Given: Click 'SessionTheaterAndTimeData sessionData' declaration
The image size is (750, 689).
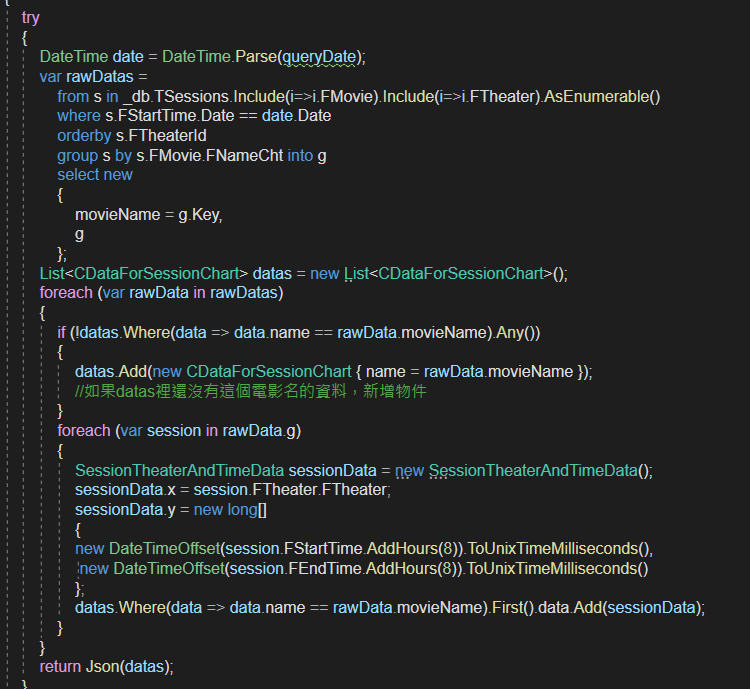Looking at the screenshot, I should point(226,471).
